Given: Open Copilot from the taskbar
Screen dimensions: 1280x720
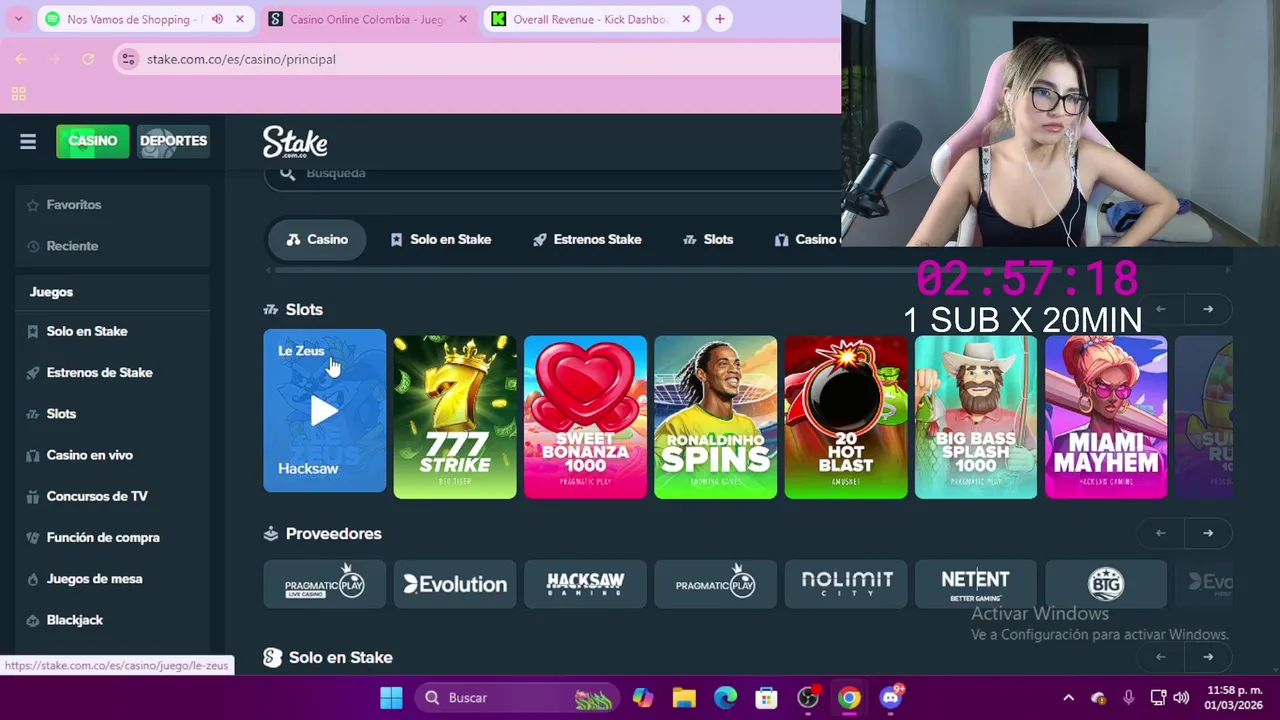Looking at the screenshot, I should click(x=643, y=698).
